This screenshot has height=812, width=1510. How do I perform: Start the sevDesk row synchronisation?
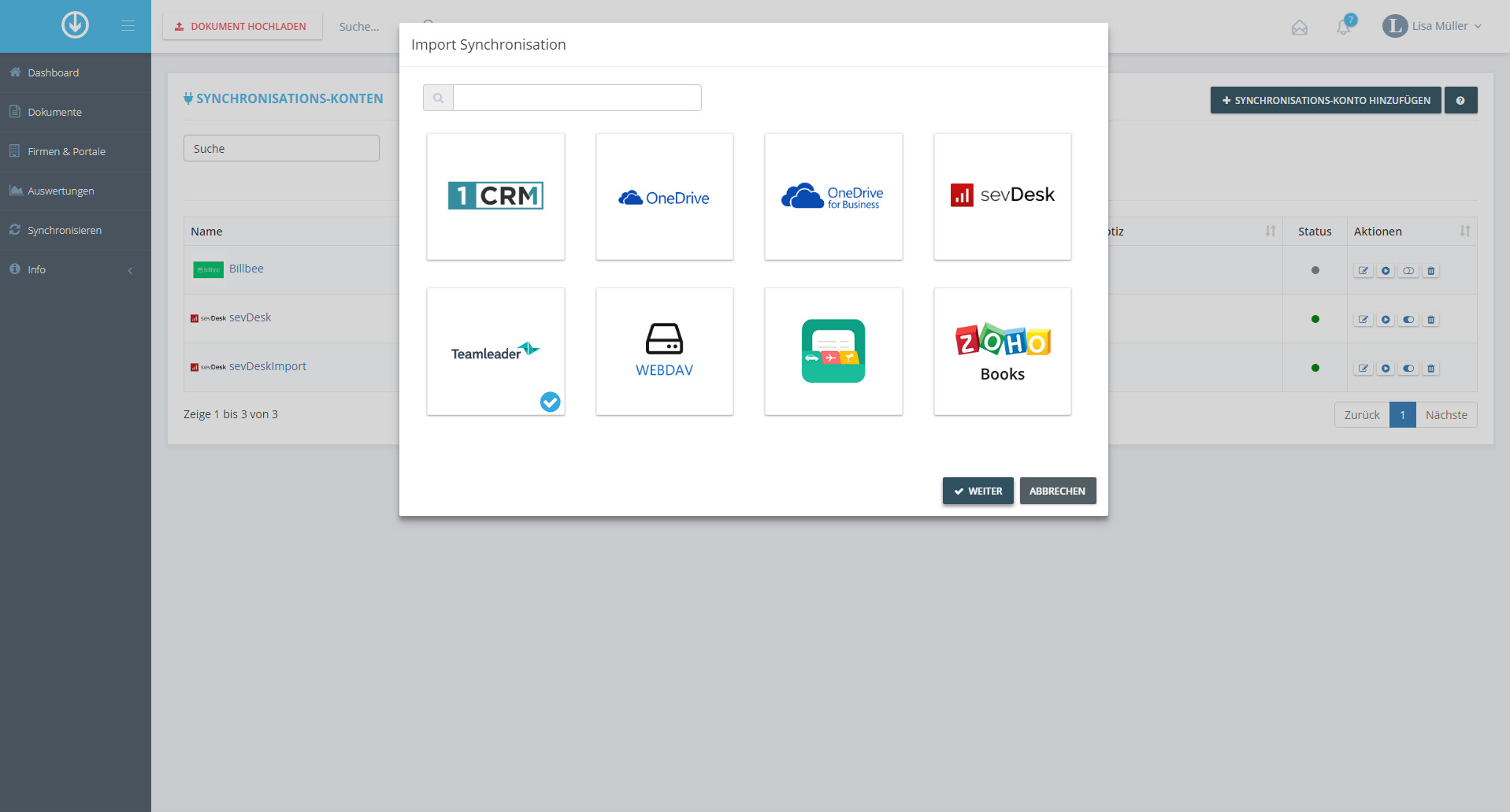[x=1386, y=320]
